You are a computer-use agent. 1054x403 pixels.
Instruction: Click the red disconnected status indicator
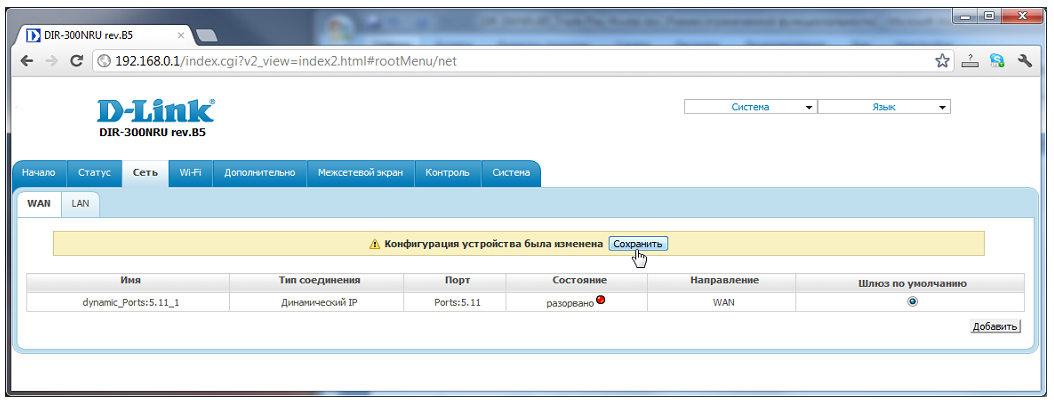tap(601, 299)
